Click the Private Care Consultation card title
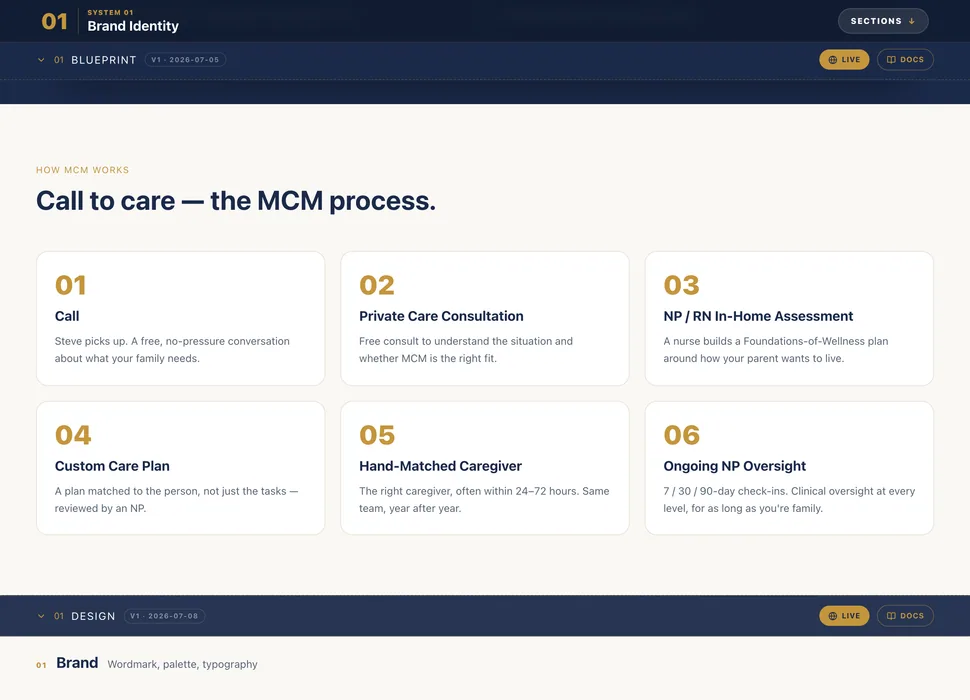 pos(441,316)
